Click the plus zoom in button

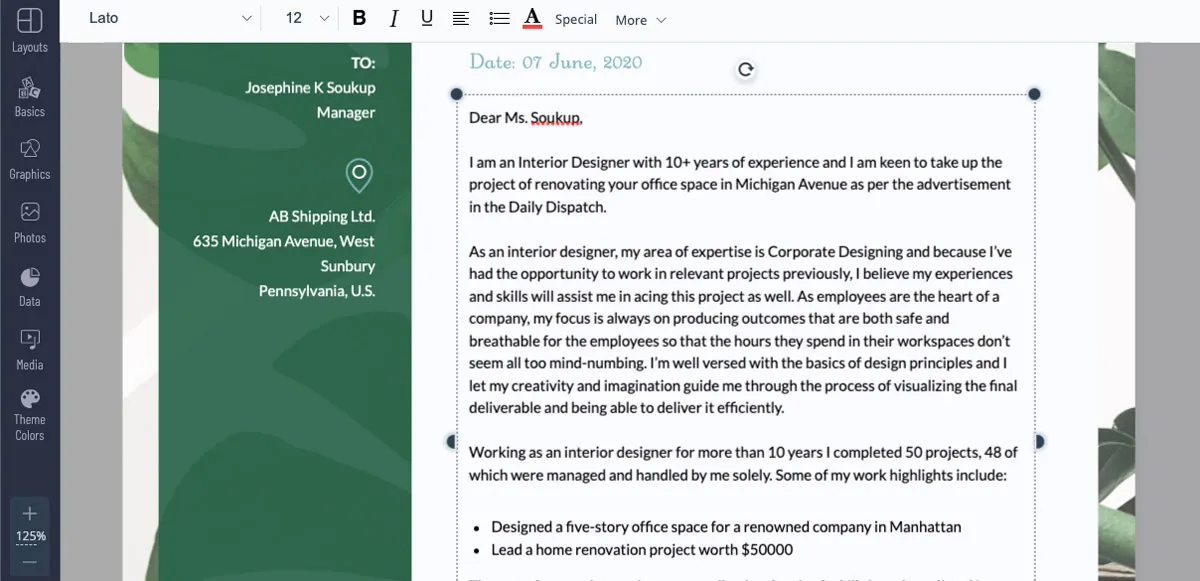click(29, 513)
